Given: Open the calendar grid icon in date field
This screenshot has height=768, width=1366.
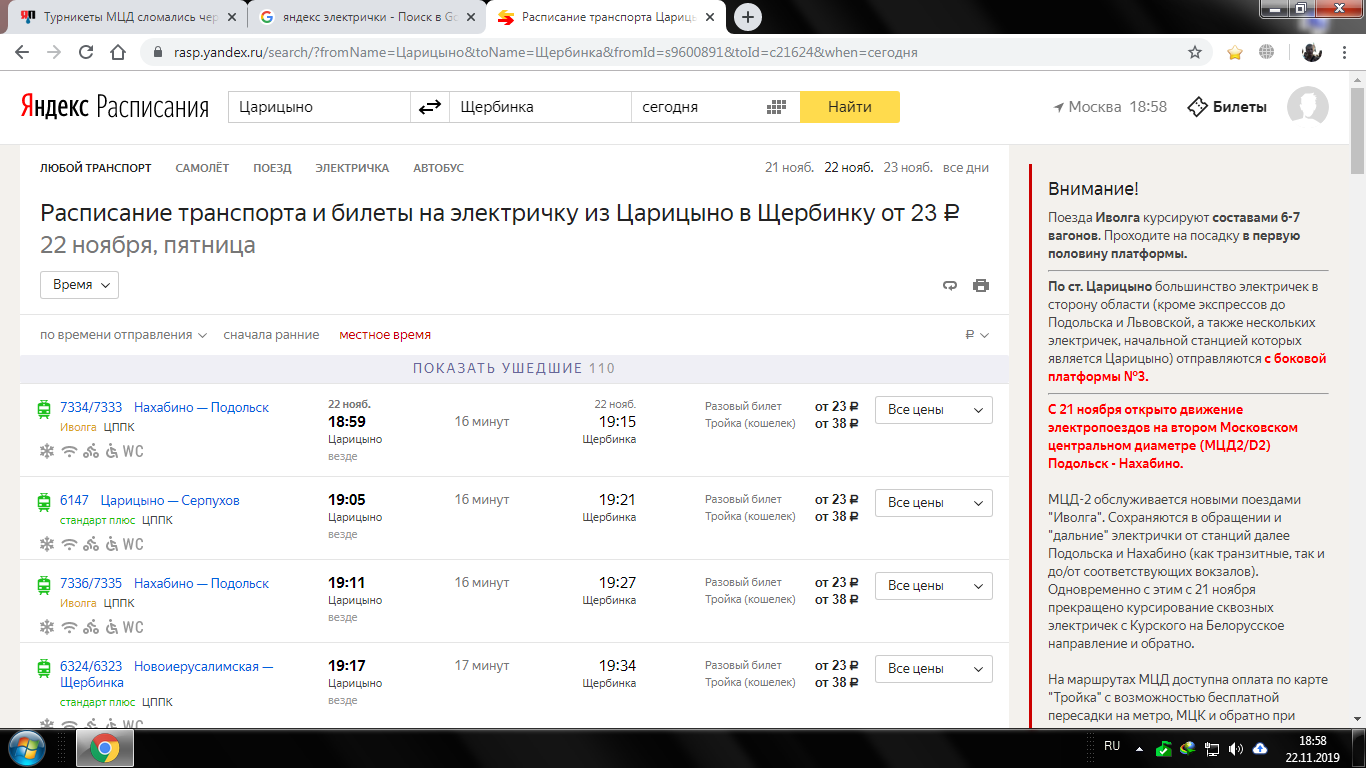Looking at the screenshot, I should coord(776,107).
